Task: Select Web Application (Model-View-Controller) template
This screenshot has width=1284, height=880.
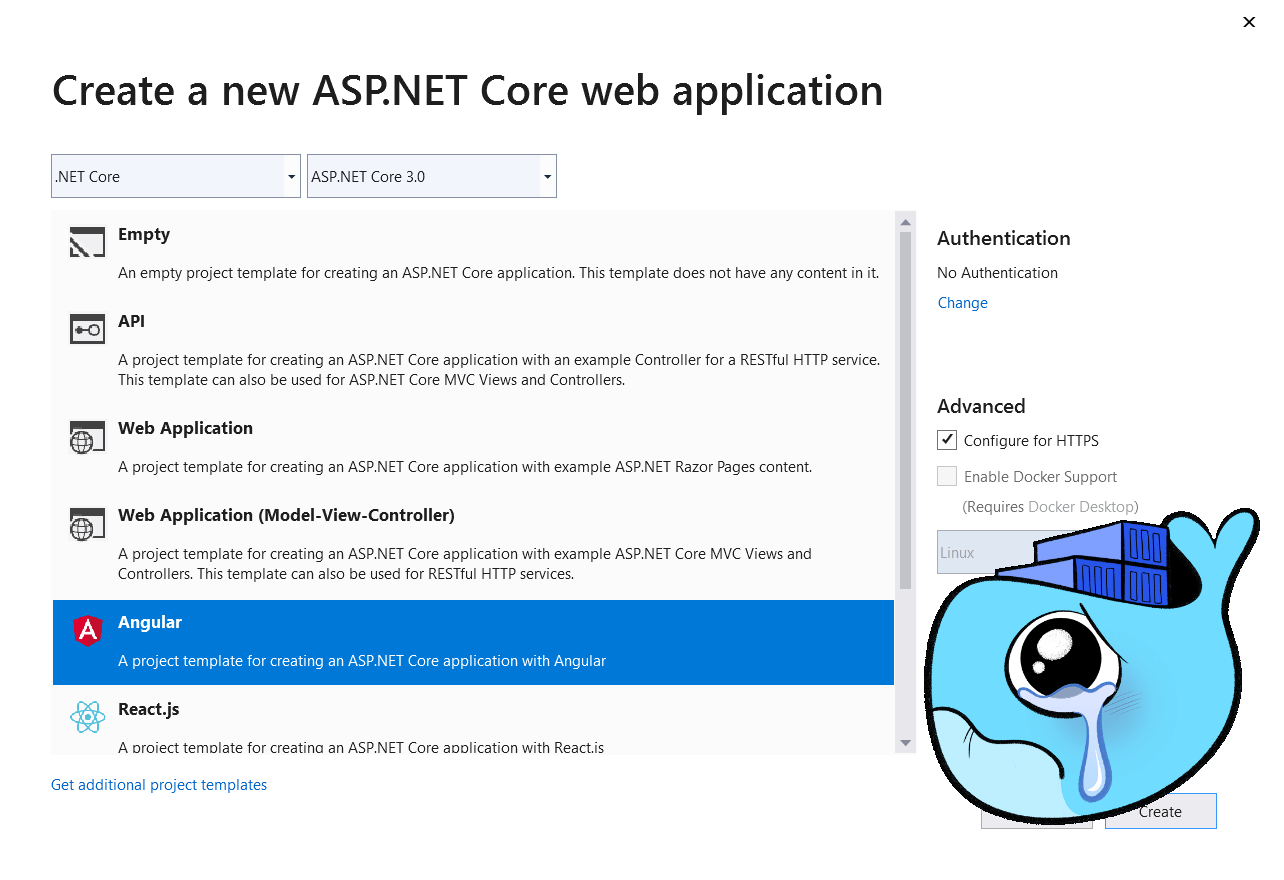Action: click(473, 544)
